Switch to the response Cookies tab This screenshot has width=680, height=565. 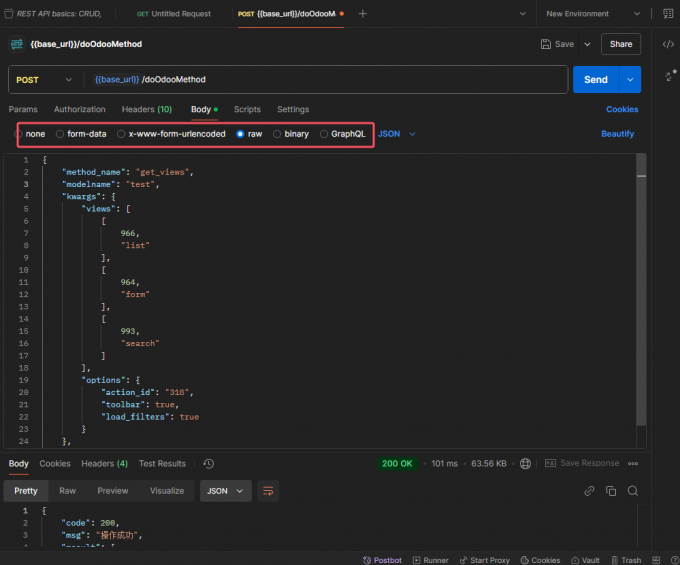click(55, 464)
